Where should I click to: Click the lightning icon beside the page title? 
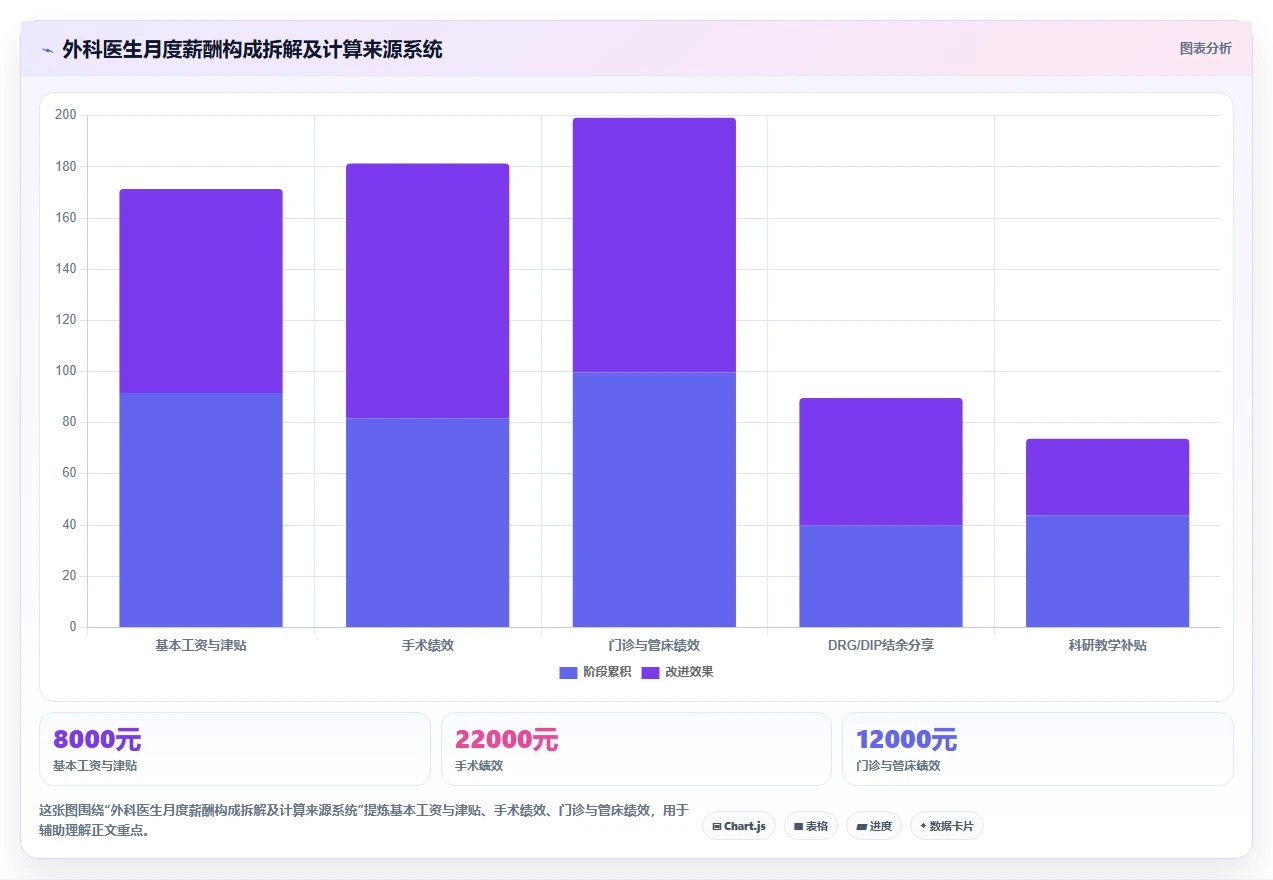tap(47, 49)
